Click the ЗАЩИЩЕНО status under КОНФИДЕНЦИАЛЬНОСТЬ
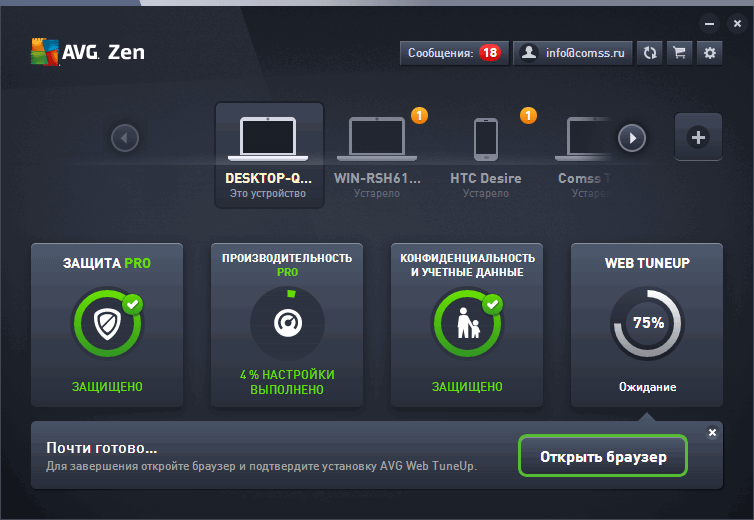Screen dimensions: 754x520 (x=467, y=387)
